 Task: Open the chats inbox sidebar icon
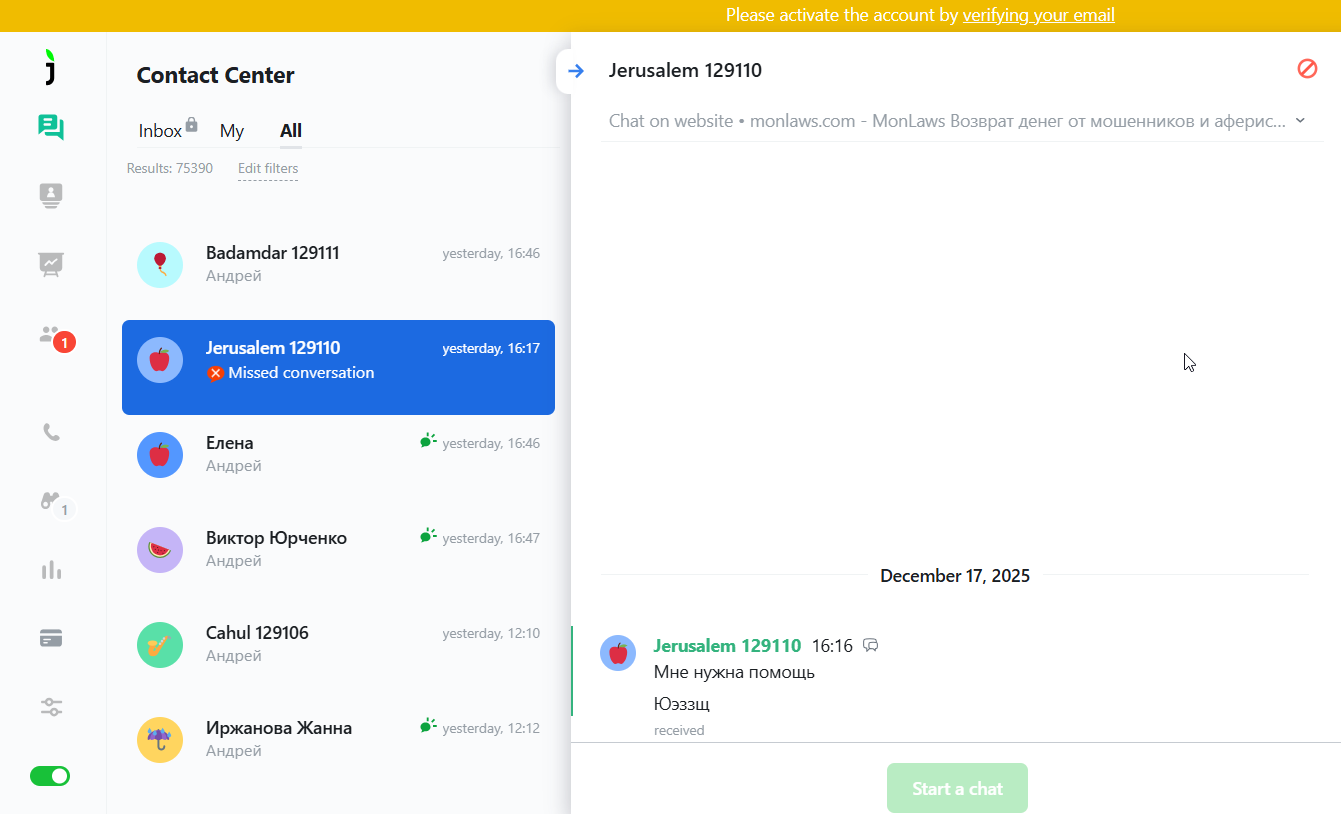click(x=51, y=127)
